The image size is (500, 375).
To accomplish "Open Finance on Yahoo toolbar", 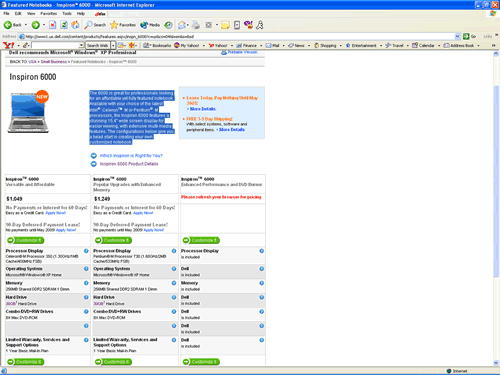I will click(x=247, y=45).
